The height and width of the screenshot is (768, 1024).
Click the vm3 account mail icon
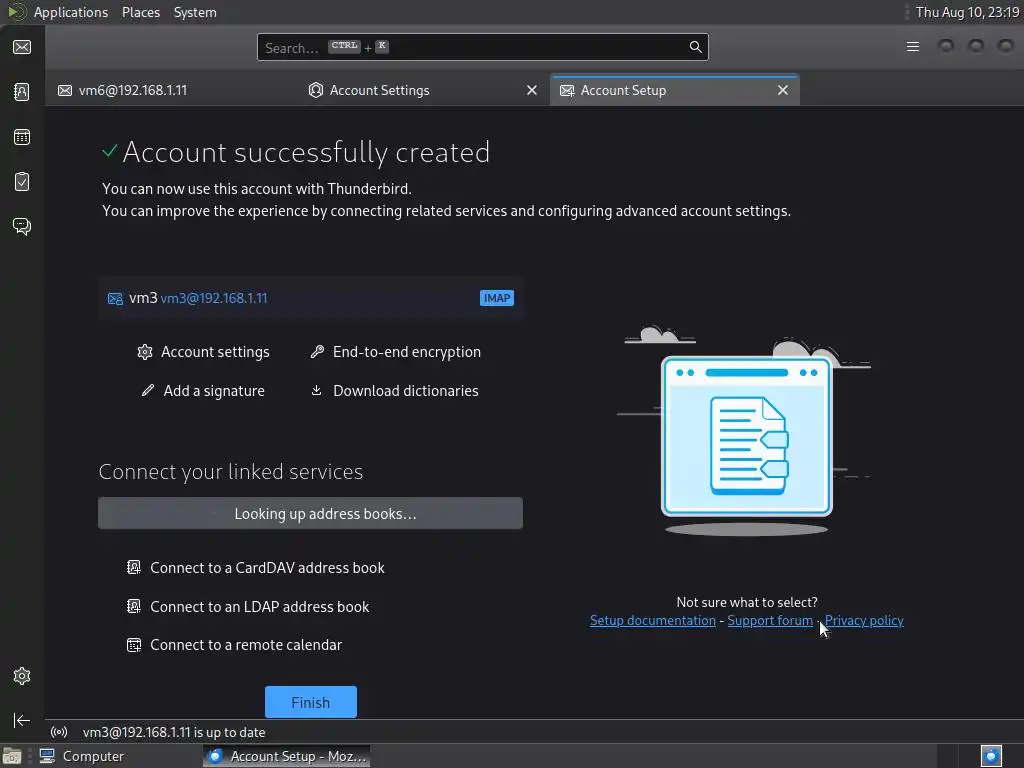point(115,298)
